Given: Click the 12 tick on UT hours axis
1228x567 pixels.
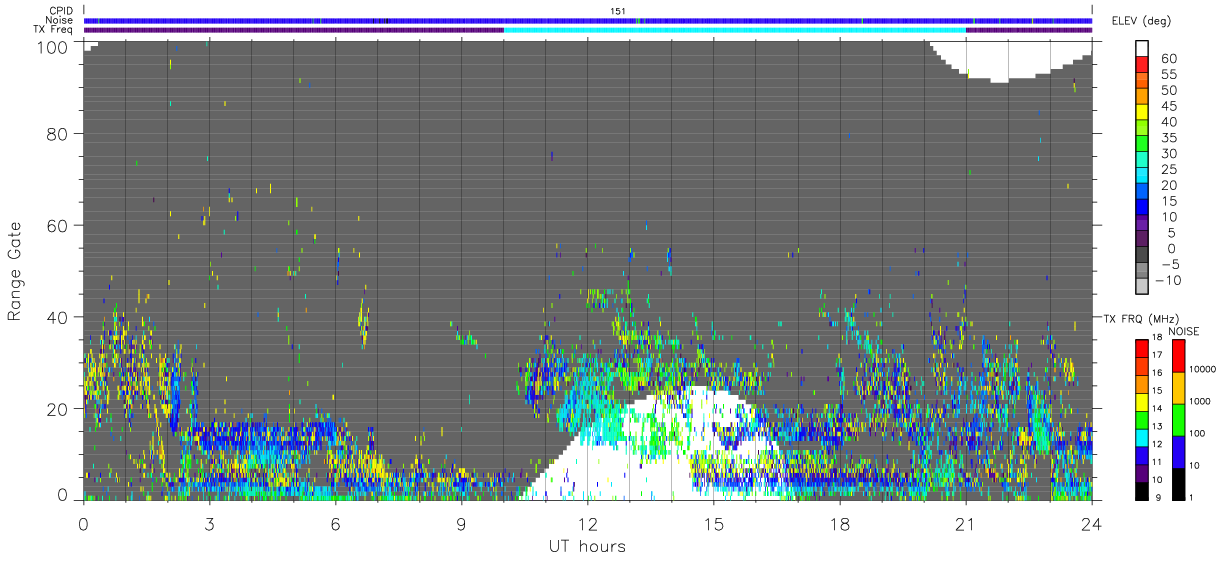Looking at the screenshot, I should pyautogui.click(x=587, y=522).
